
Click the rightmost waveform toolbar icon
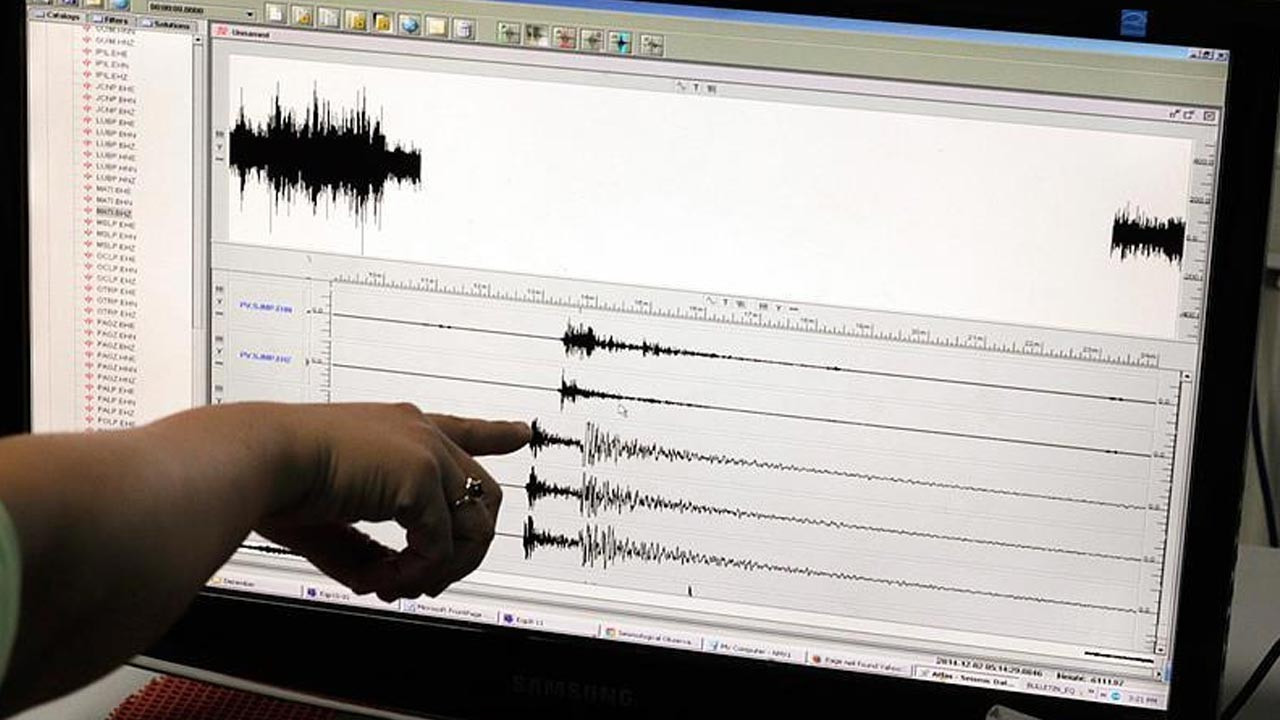point(652,44)
